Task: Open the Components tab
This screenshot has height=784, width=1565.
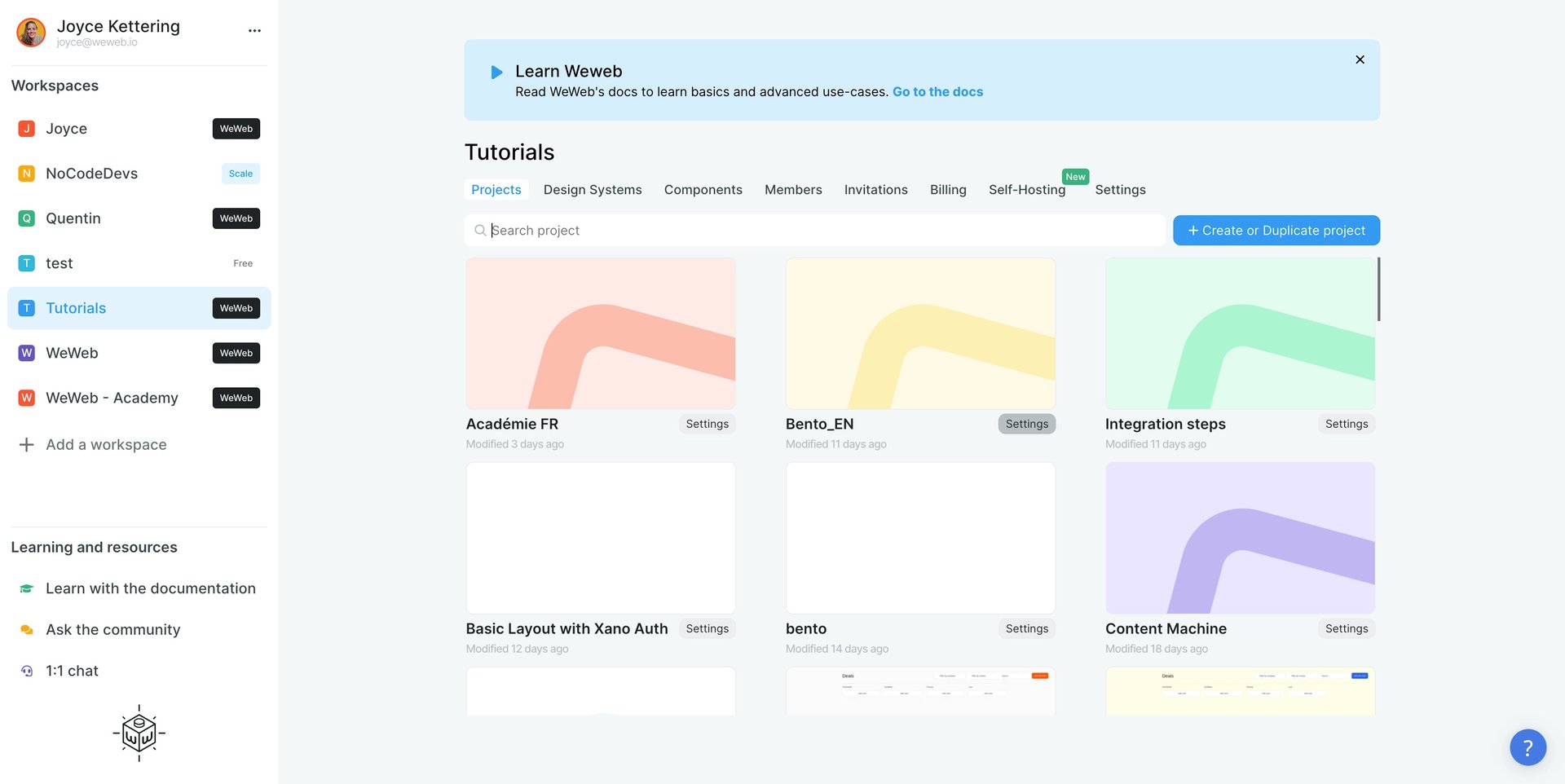Action: (703, 190)
